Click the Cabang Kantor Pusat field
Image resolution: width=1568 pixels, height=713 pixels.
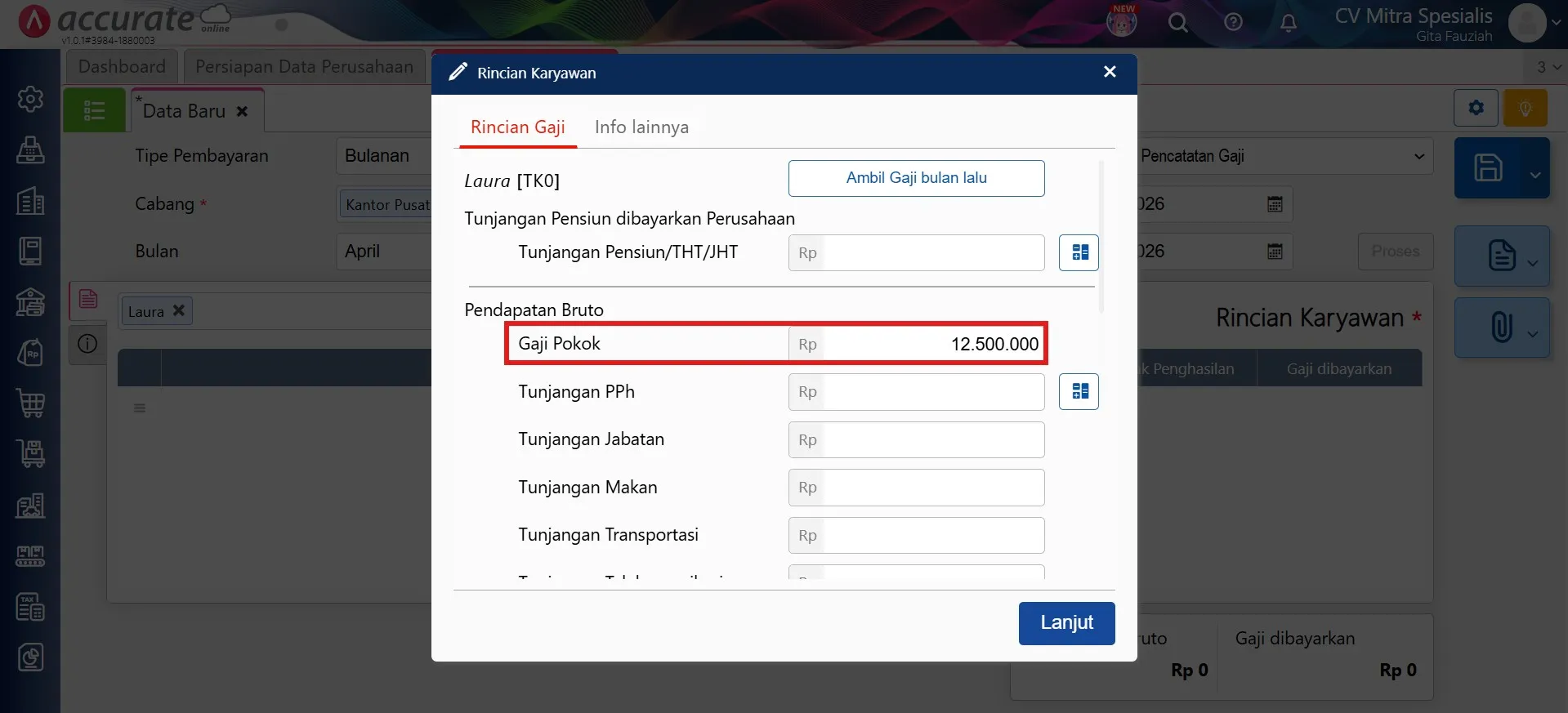[x=385, y=204]
